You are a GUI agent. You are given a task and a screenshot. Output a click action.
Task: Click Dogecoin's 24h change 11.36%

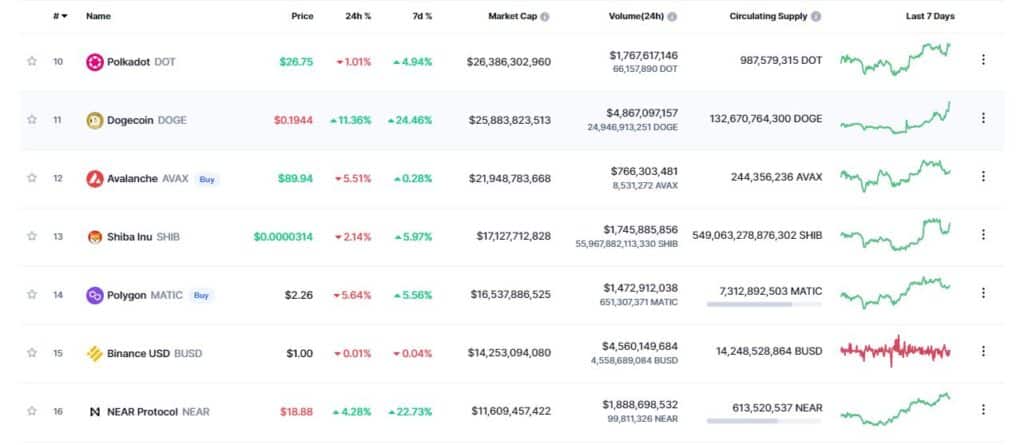coord(351,120)
